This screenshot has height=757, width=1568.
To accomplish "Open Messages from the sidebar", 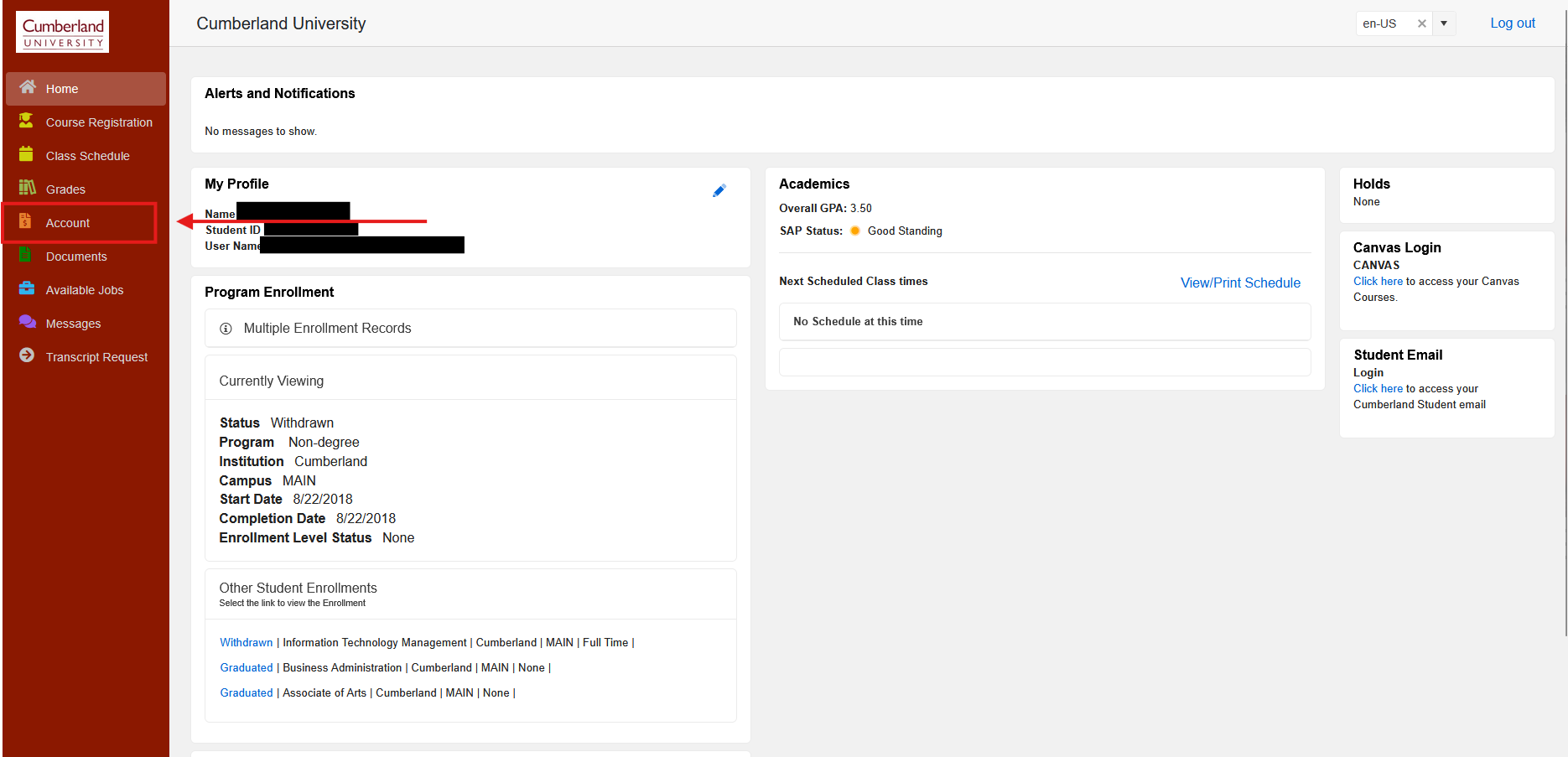I will point(86,324).
